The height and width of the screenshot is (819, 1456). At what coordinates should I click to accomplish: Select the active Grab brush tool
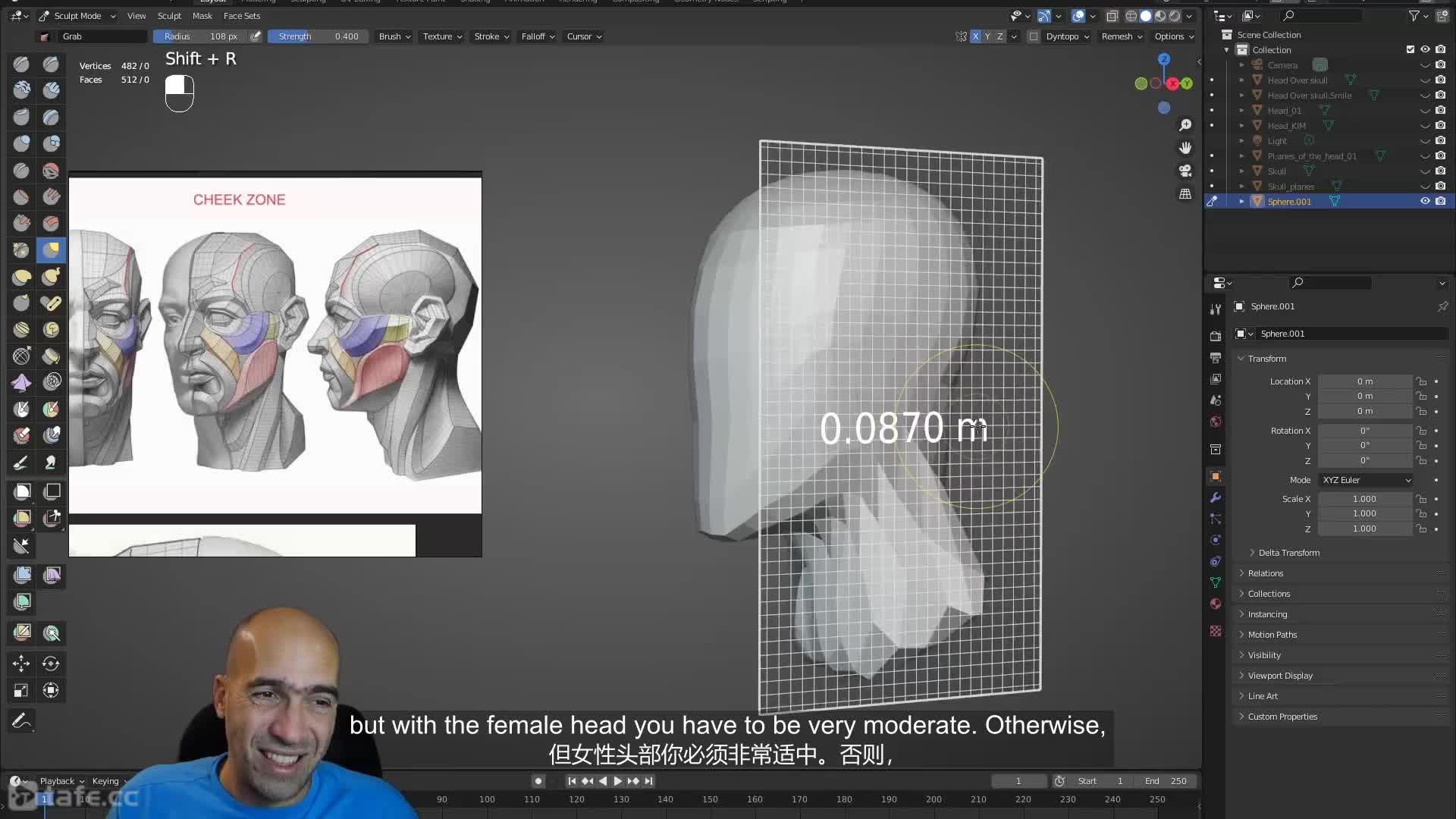click(51, 250)
